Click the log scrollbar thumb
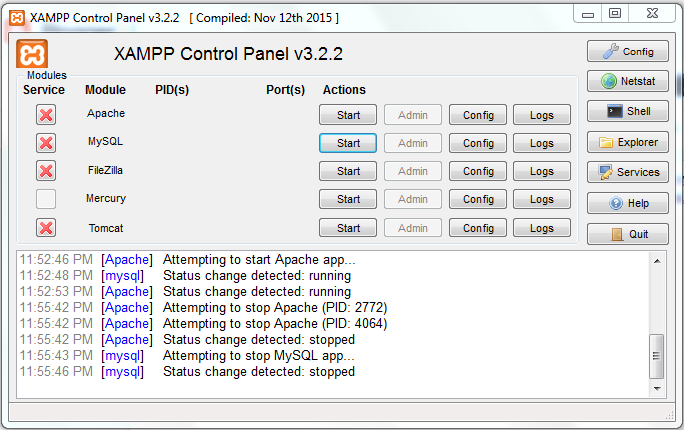The width and height of the screenshot is (684, 430). (657, 356)
